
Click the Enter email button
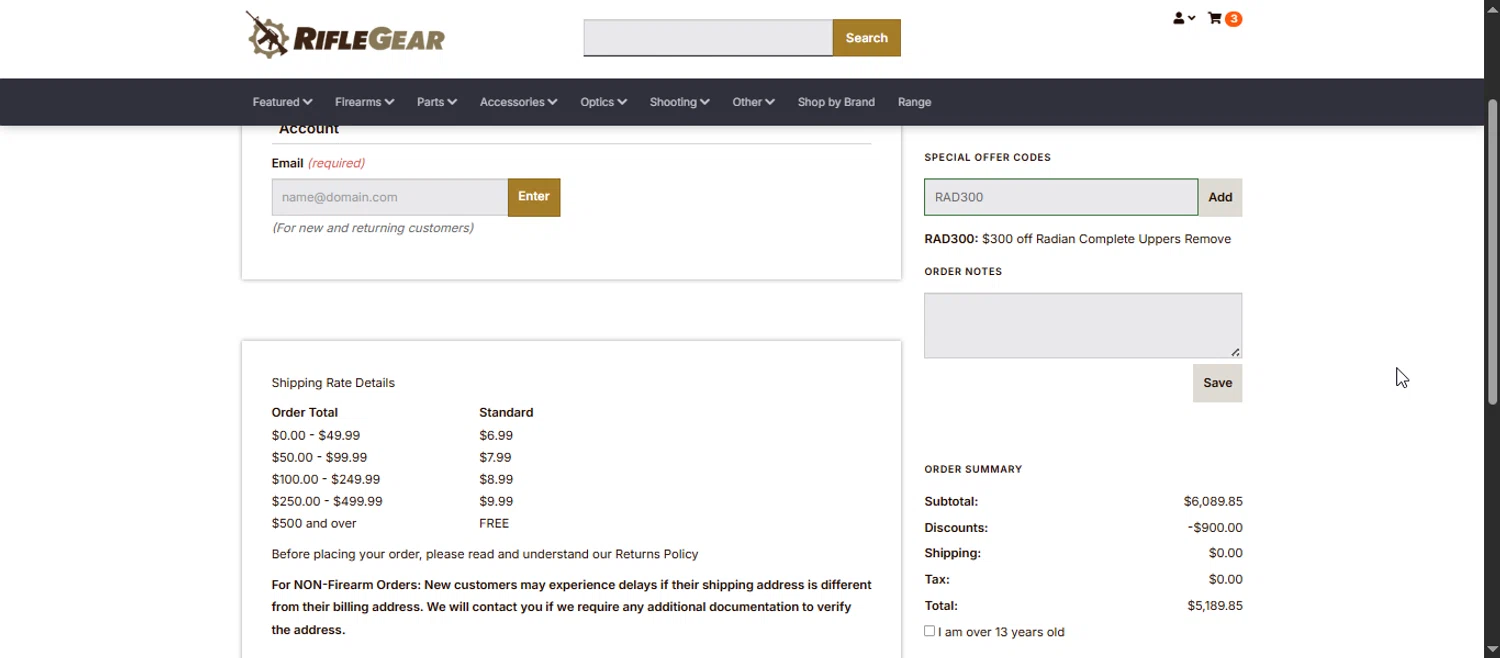[534, 197]
